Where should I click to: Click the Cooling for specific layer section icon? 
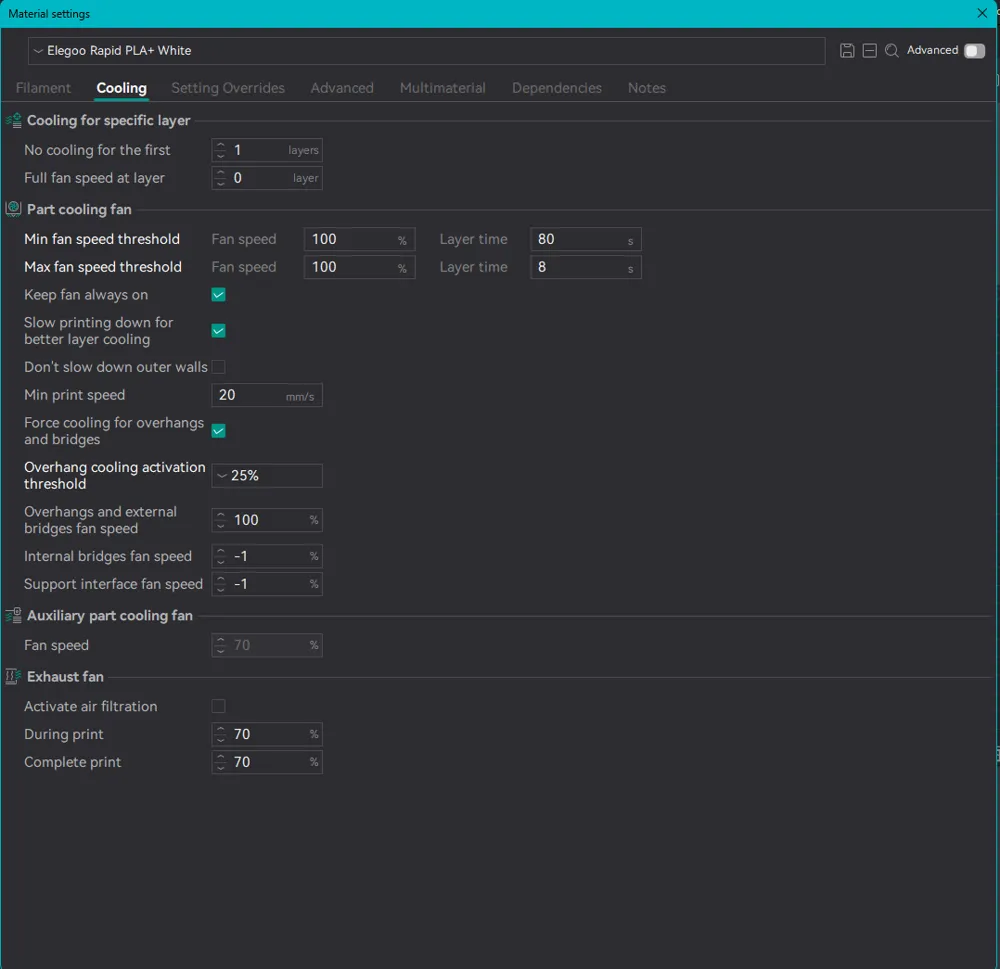point(14,121)
